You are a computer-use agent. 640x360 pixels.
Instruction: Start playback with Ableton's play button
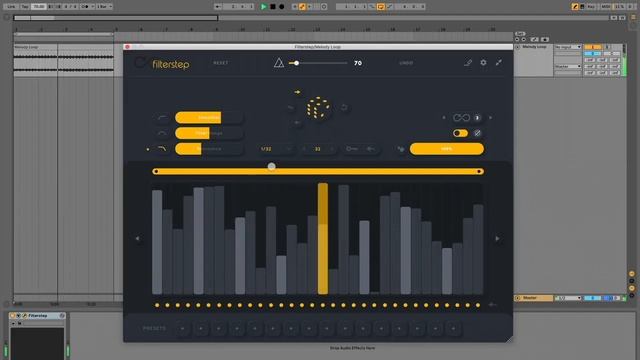[264, 7]
